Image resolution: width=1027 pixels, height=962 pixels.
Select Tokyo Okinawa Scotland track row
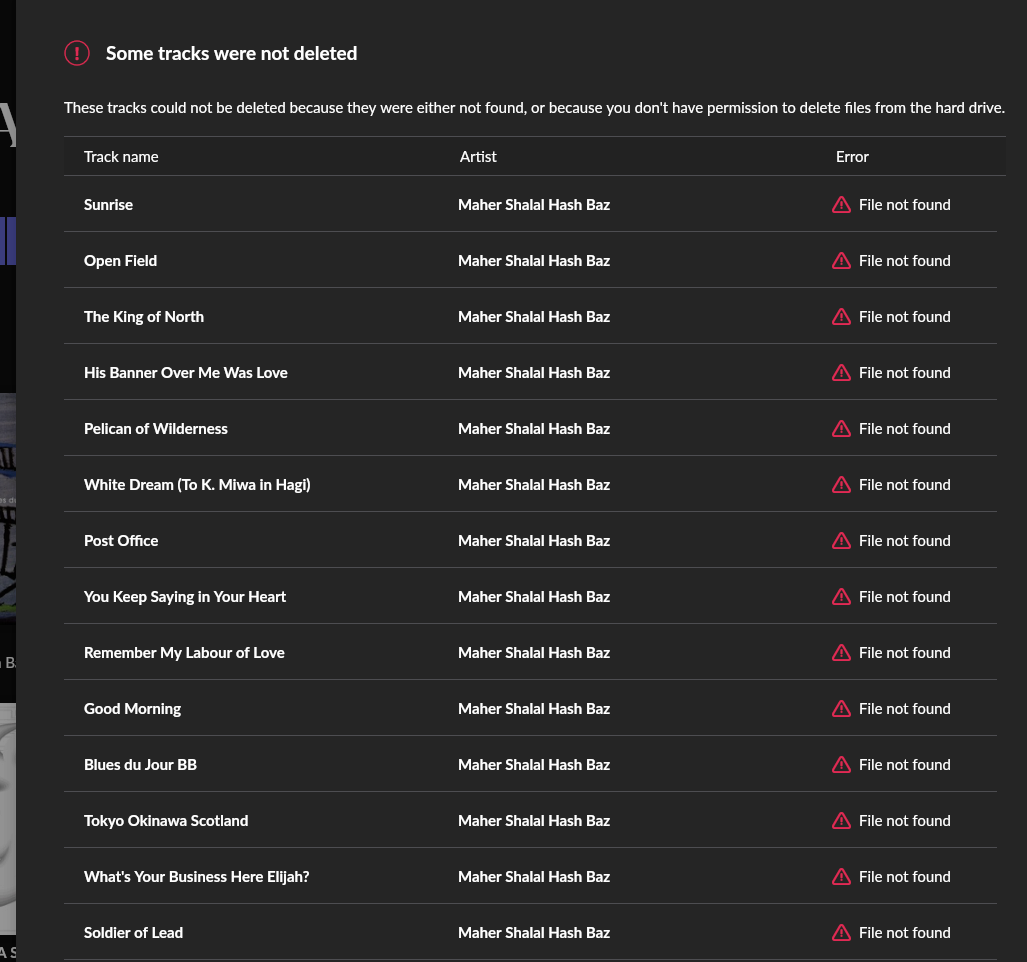coord(531,821)
